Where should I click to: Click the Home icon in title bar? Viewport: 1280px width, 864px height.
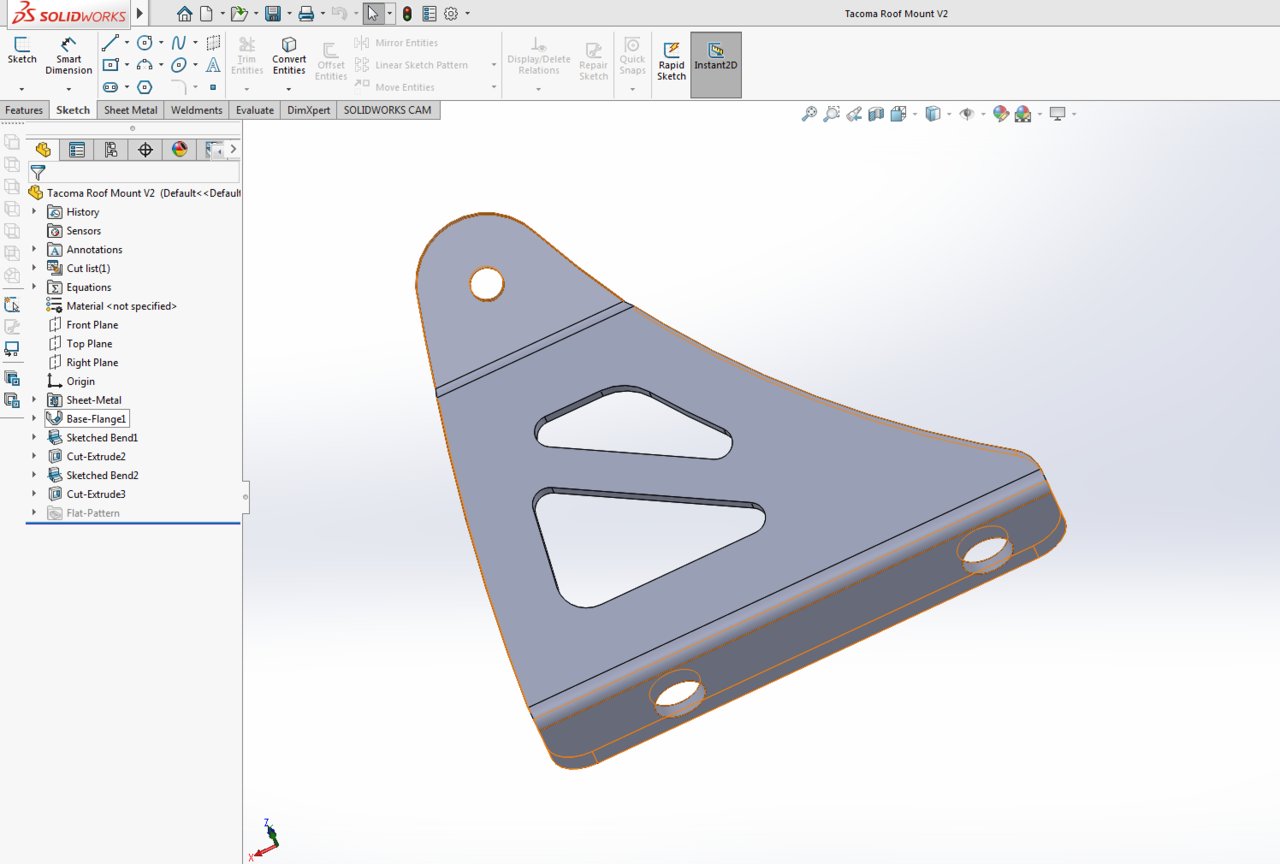(184, 14)
